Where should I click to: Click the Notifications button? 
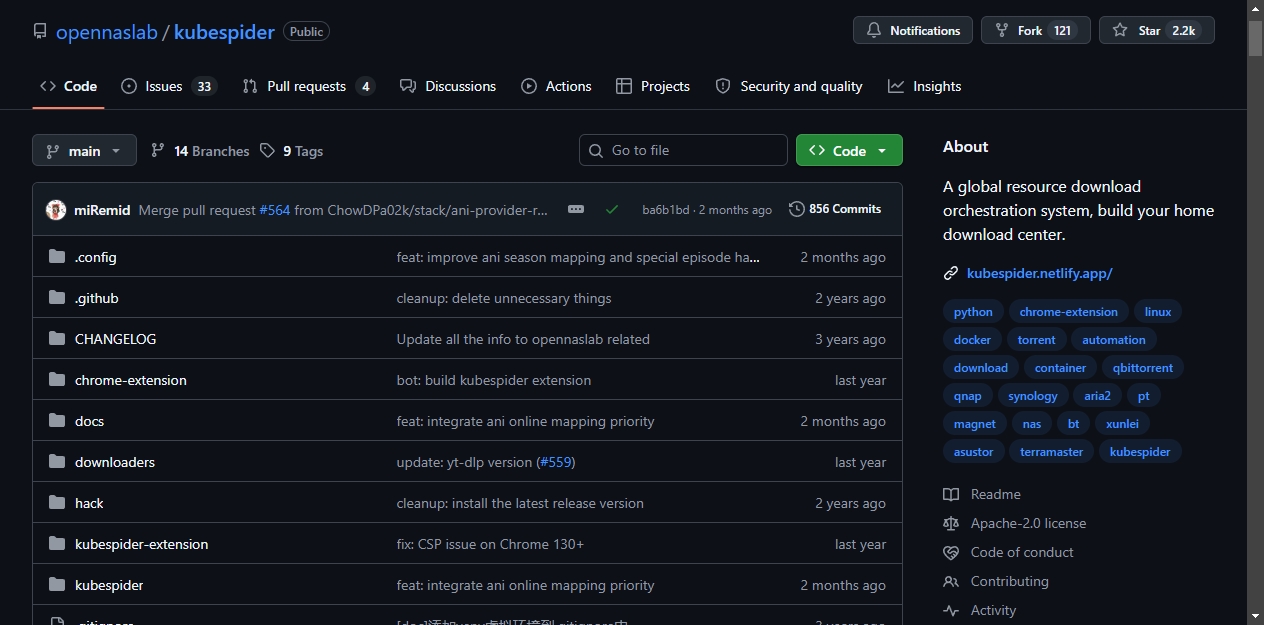tap(913, 31)
